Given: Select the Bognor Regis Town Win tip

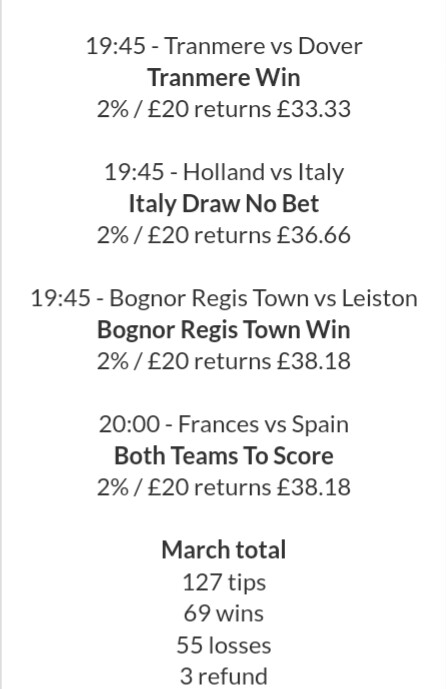Looking at the screenshot, I should [224, 330].
